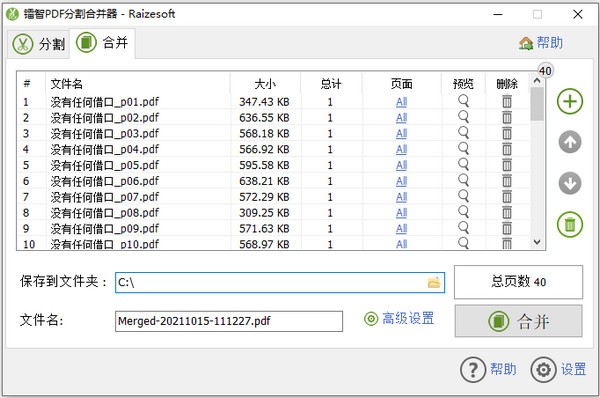Click the 大小 column header
The height and width of the screenshot is (398, 600).
click(265, 83)
